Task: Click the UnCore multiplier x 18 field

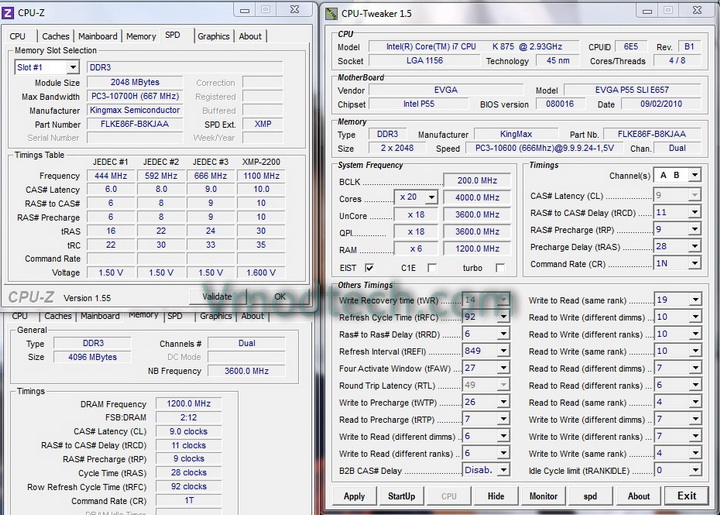Action: tap(416, 215)
